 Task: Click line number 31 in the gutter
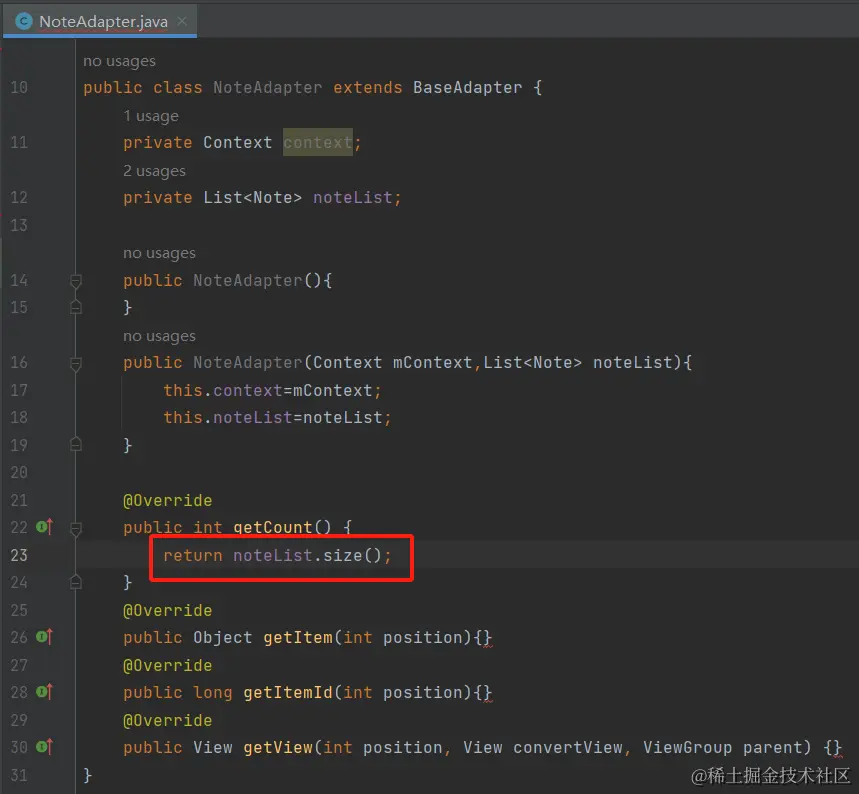(x=19, y=775)
